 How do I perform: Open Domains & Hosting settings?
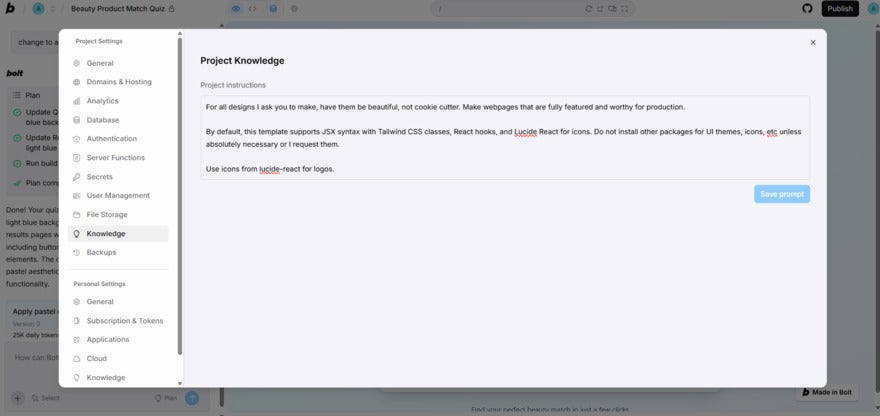[x=118, y=82]
